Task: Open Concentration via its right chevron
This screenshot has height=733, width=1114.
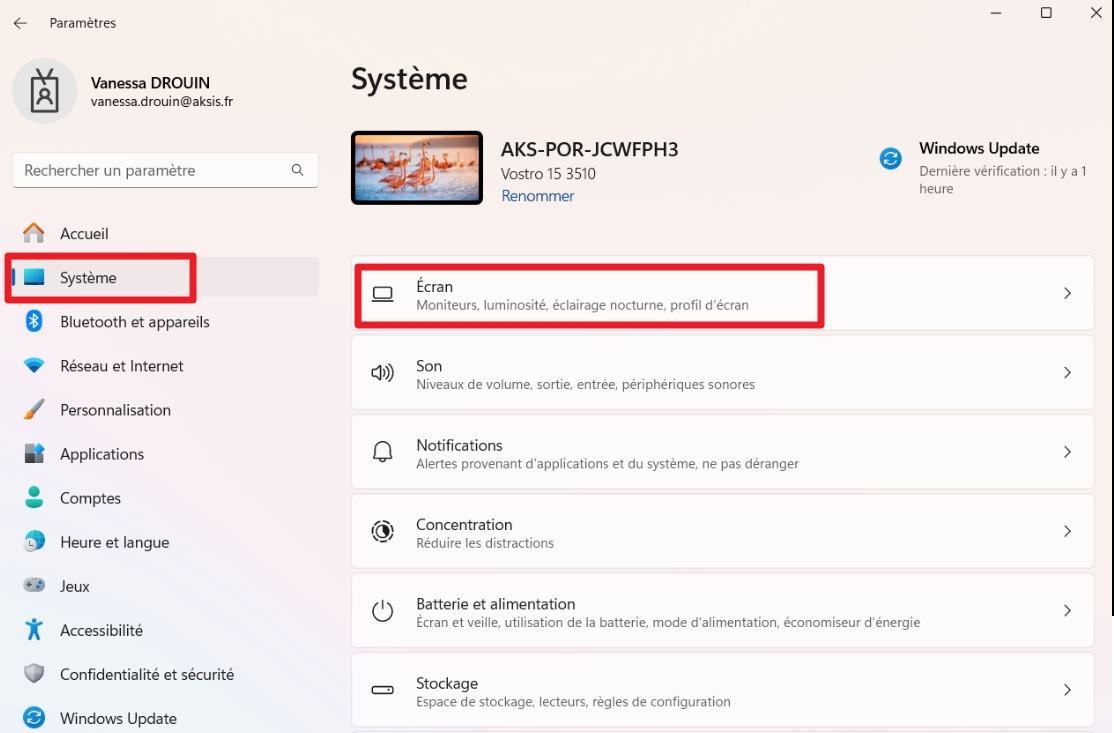Action: pos(1067,531)
